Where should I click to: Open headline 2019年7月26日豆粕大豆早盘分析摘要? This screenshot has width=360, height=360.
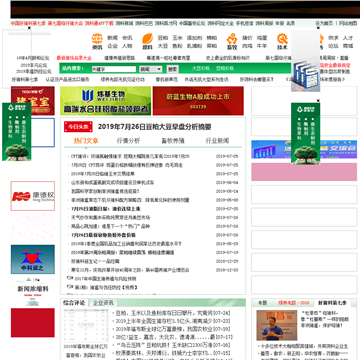[x=155, y=127]
